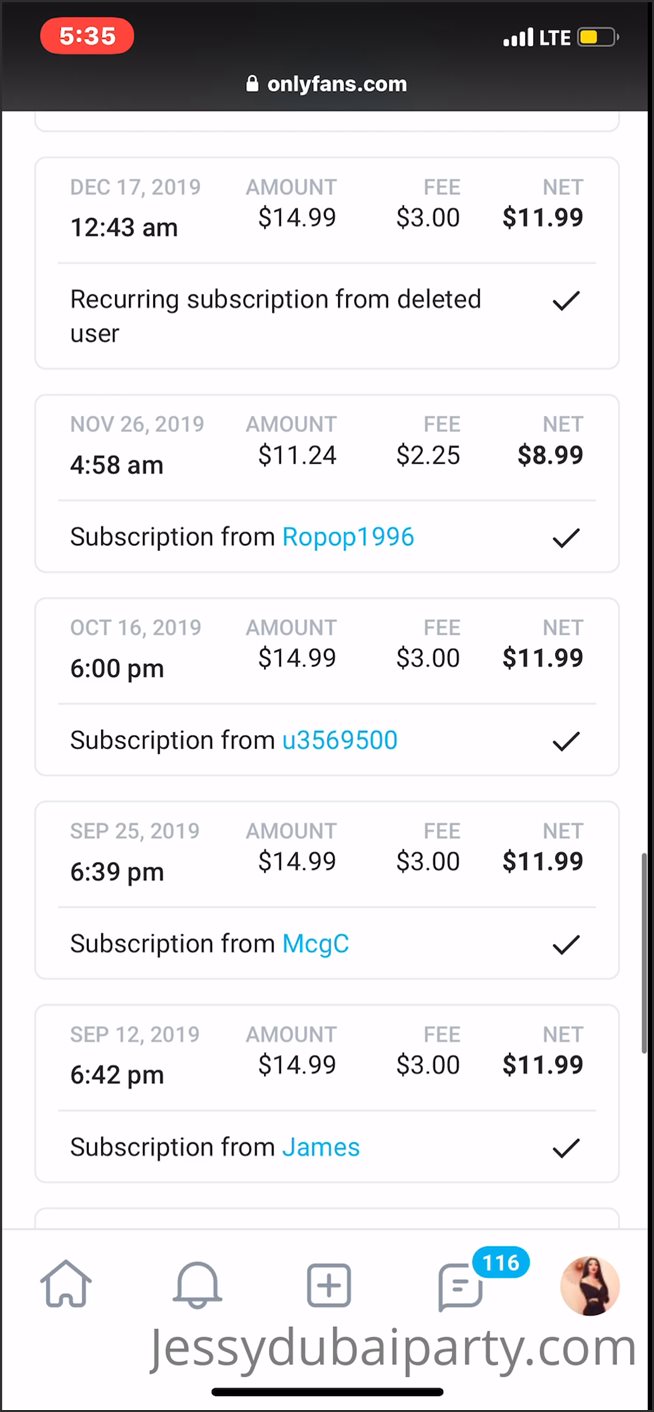The image size is (654, 1412).
Task: Open the Home feed icon
Action: [66, 1284]
